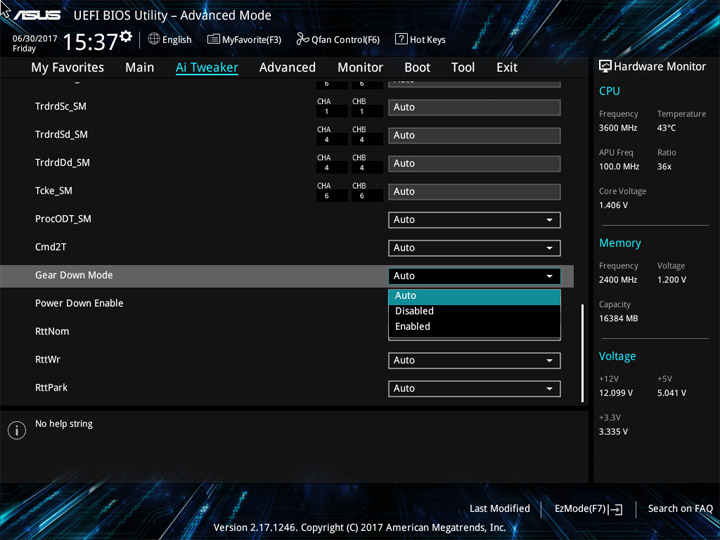This screenshot has width=720, height=540.
Task: Click the TrdrdSd_SM Auto input field
Action: click(474, 135)
